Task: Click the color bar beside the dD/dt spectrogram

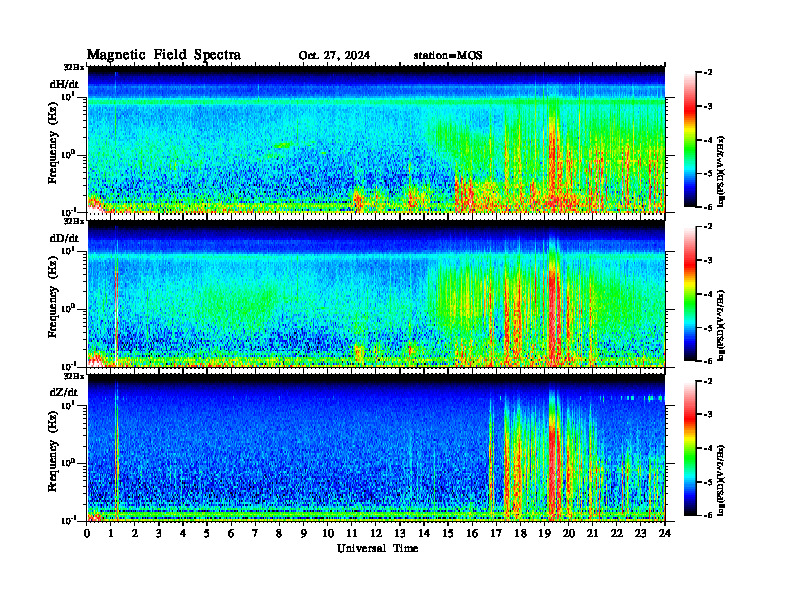Action: click(x=689, y=294)
